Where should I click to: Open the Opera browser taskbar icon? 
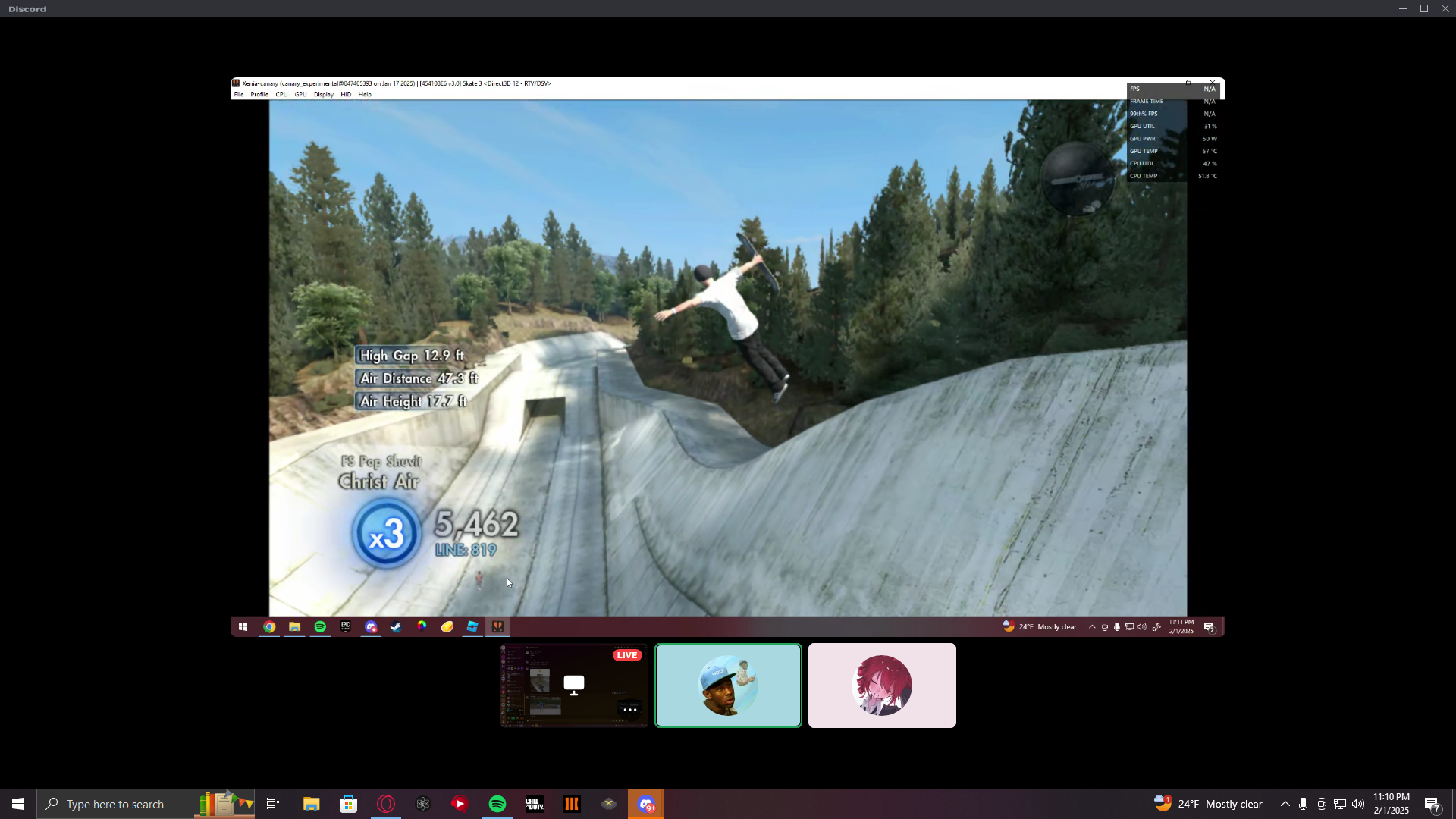[386, 804]
